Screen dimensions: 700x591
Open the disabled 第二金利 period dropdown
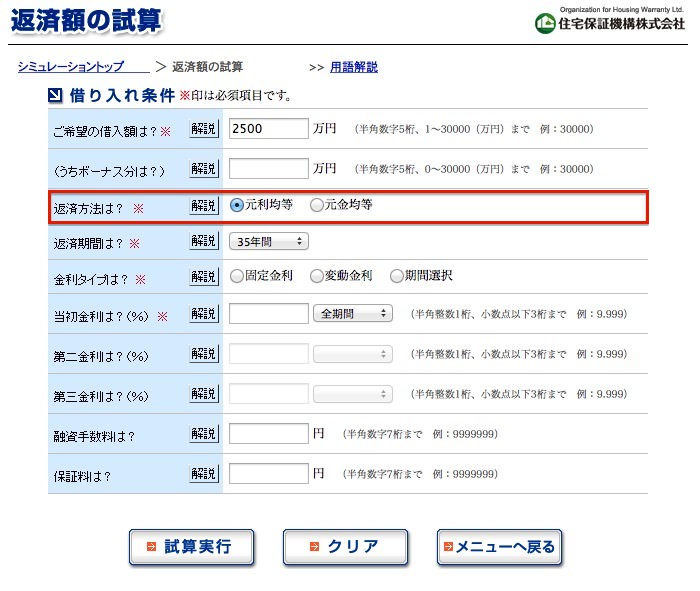[353, 354]
